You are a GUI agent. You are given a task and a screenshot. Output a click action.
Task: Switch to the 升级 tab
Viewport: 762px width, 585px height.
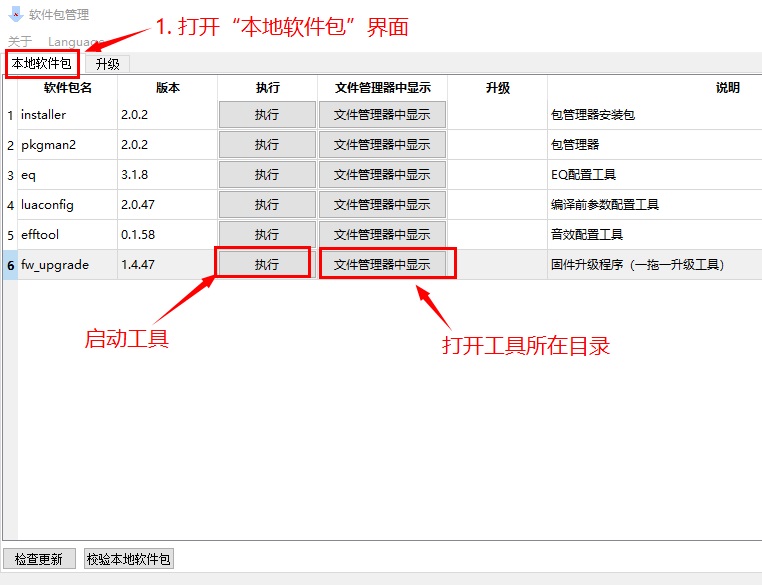click(107, 64)
